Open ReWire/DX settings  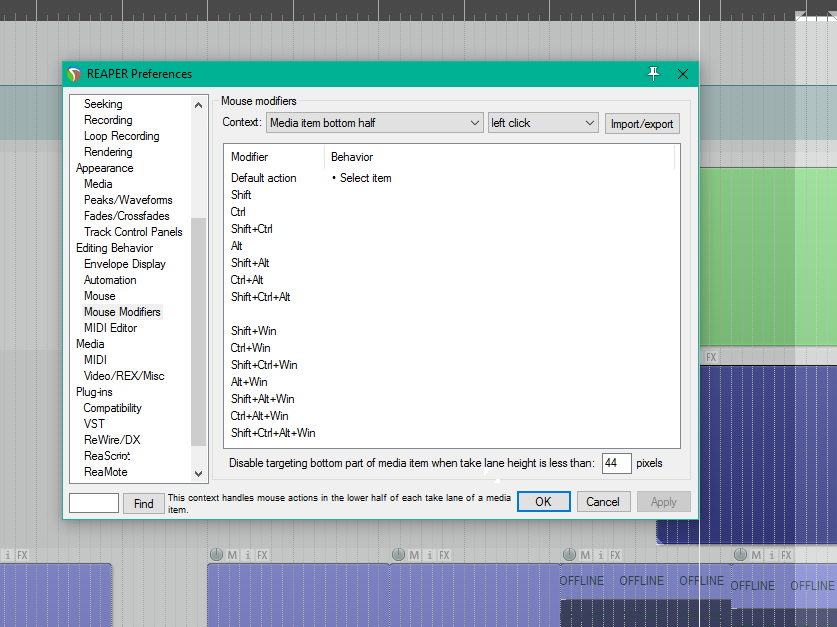click(112, 440)
